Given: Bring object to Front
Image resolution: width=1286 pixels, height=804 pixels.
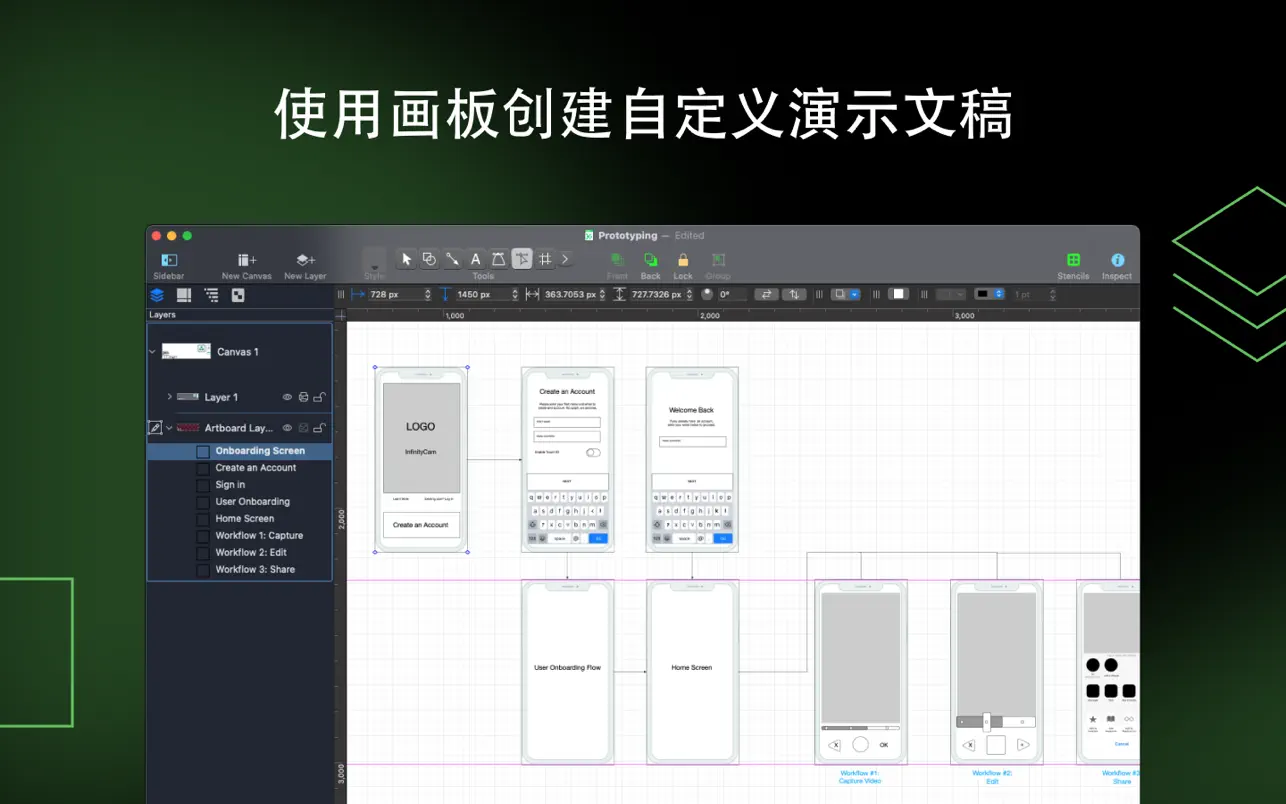Looking at the screenshot, I should [x=617, y=266].
